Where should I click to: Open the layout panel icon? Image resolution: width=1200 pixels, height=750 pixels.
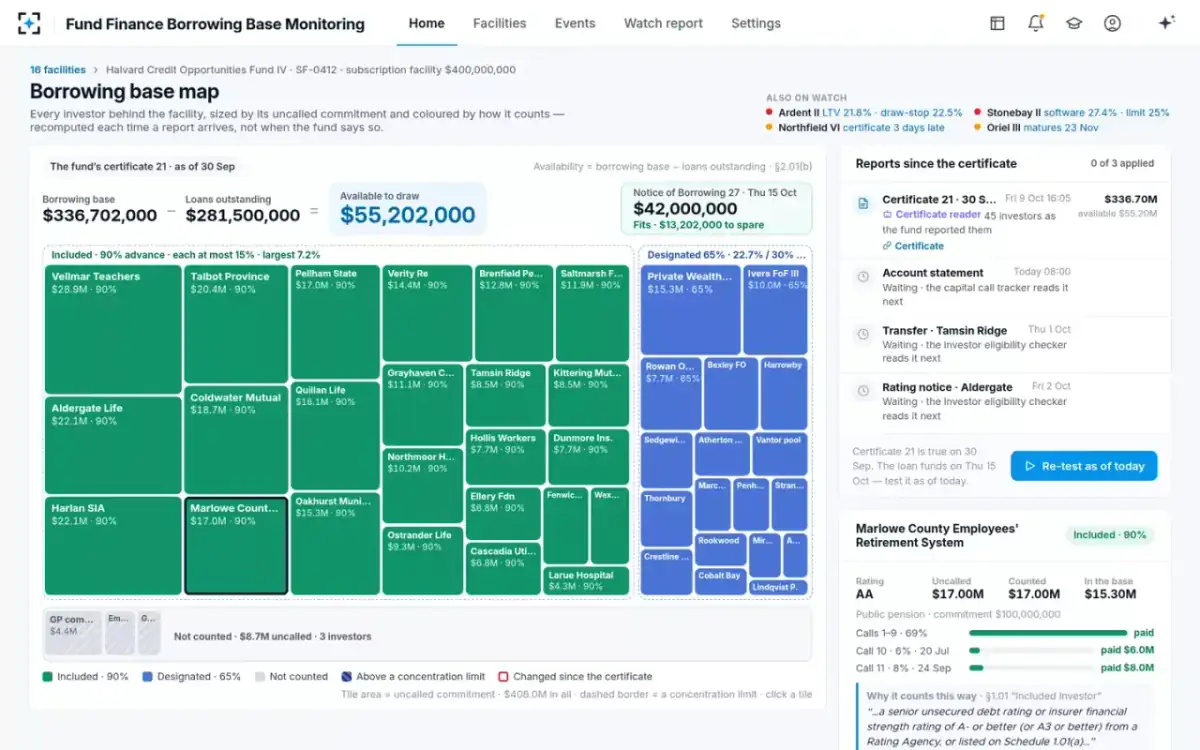(x=997, y=23)
